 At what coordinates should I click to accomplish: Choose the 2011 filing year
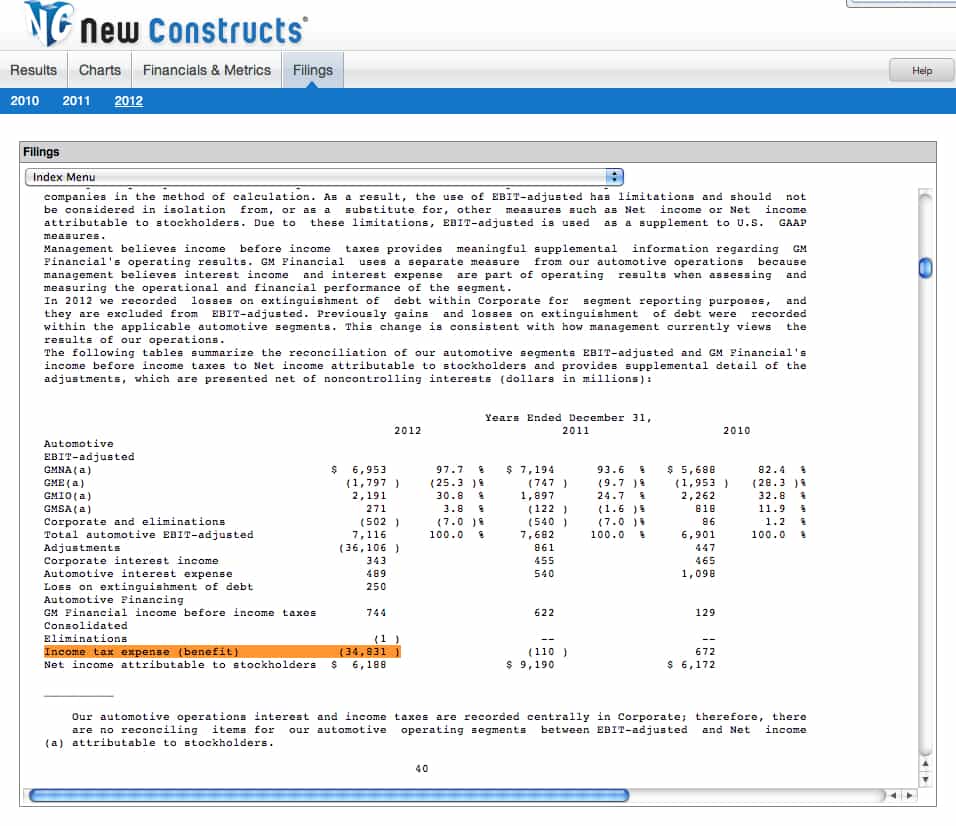pyautogui.click(x=76, y=101)
